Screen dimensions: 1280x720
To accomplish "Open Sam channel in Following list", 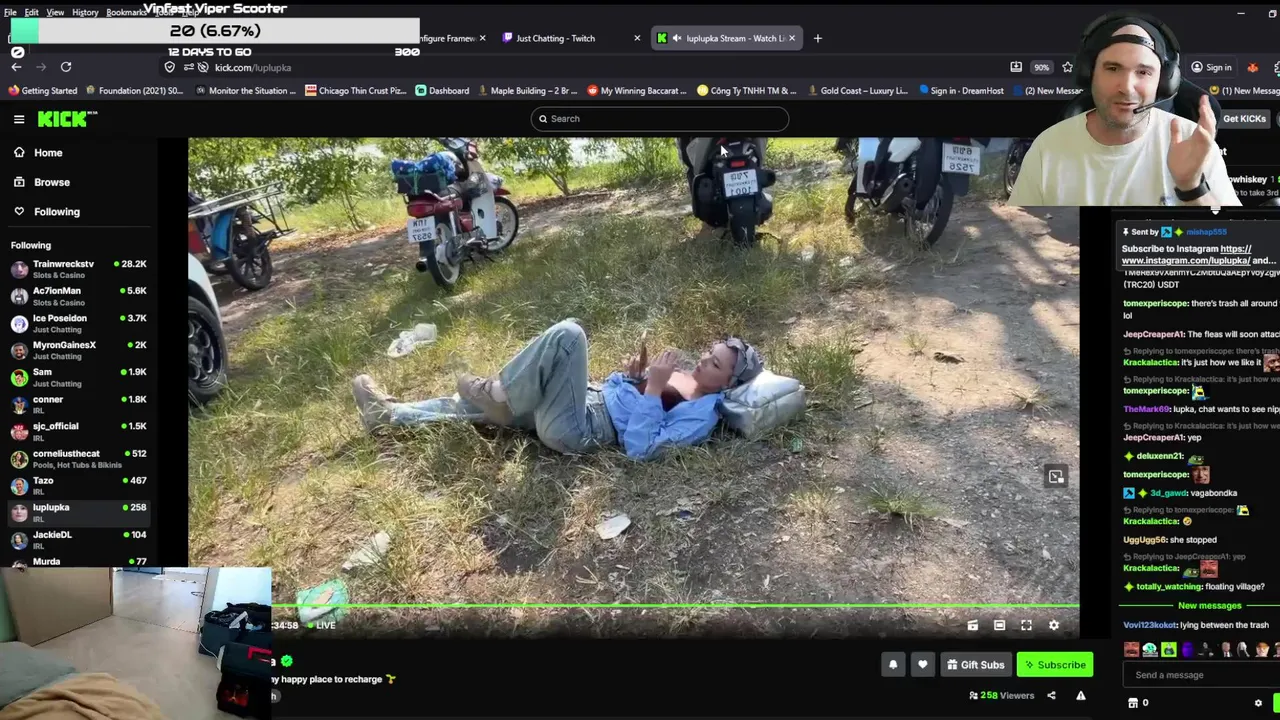I will pos(79,377).
